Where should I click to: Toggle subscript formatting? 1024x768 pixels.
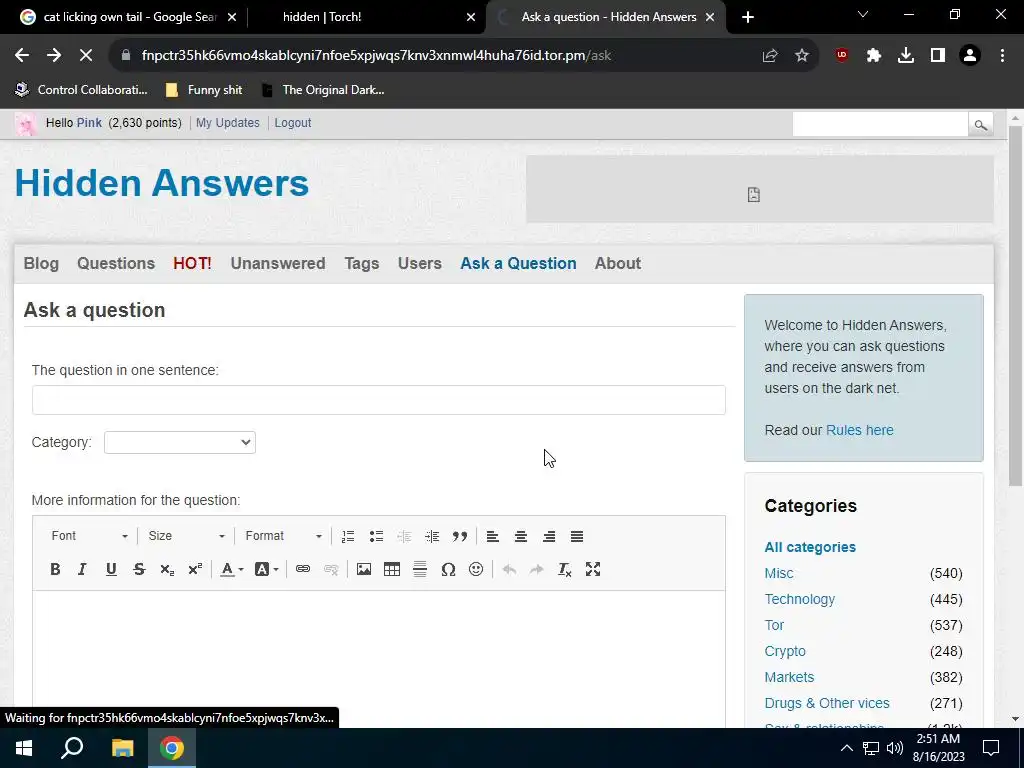click(167, 569)
